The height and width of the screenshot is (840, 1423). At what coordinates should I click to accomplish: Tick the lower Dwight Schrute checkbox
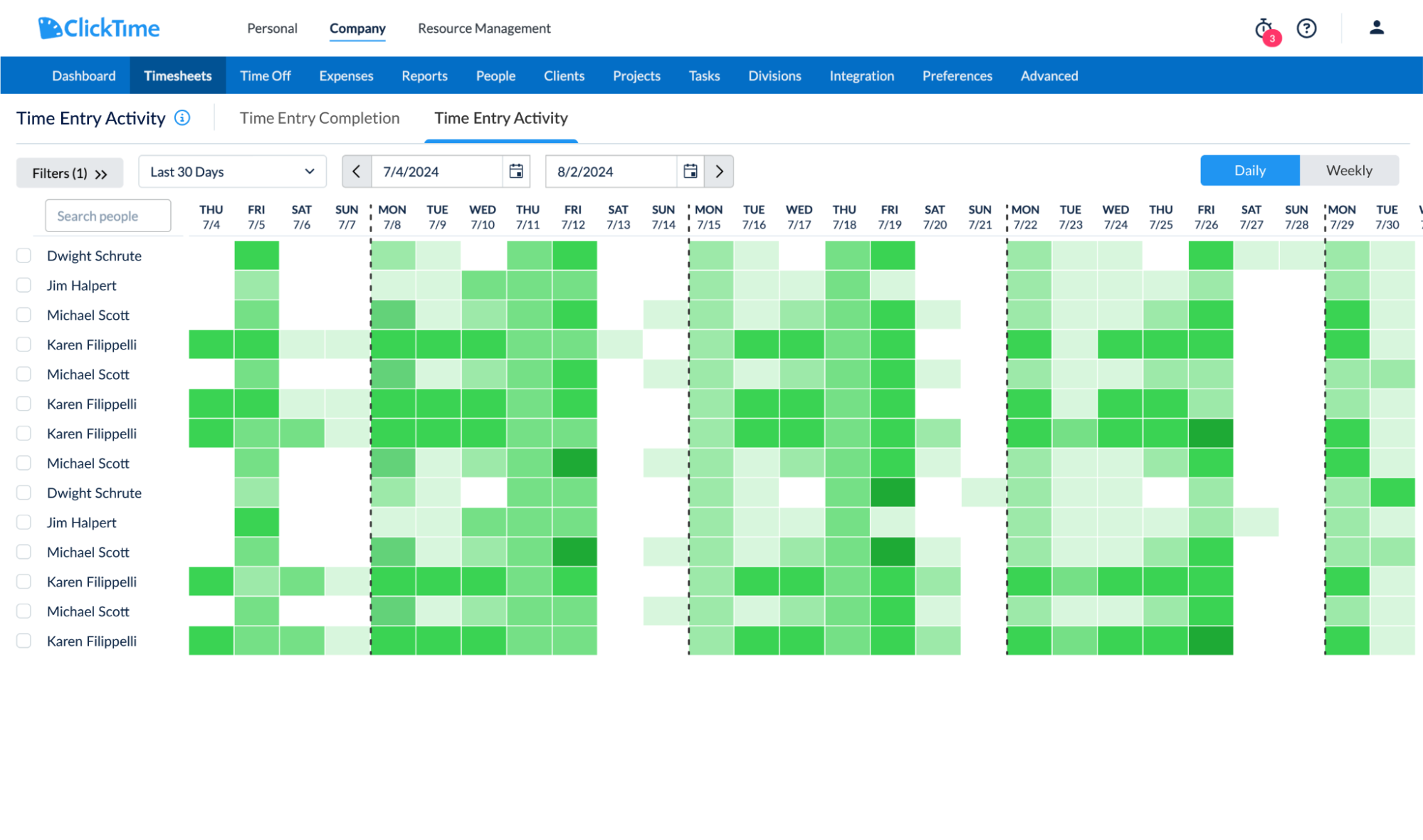(x=24, y=493)
